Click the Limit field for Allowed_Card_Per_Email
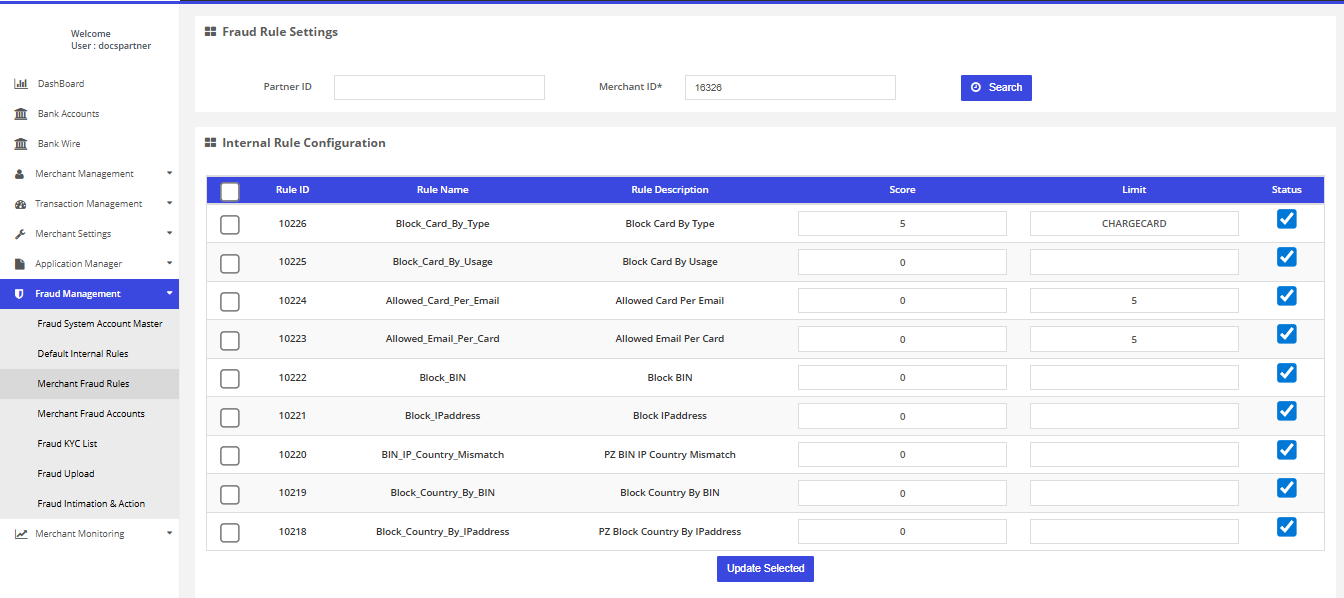Screen dimensions: 1344x598 (x=1134, y=301)
